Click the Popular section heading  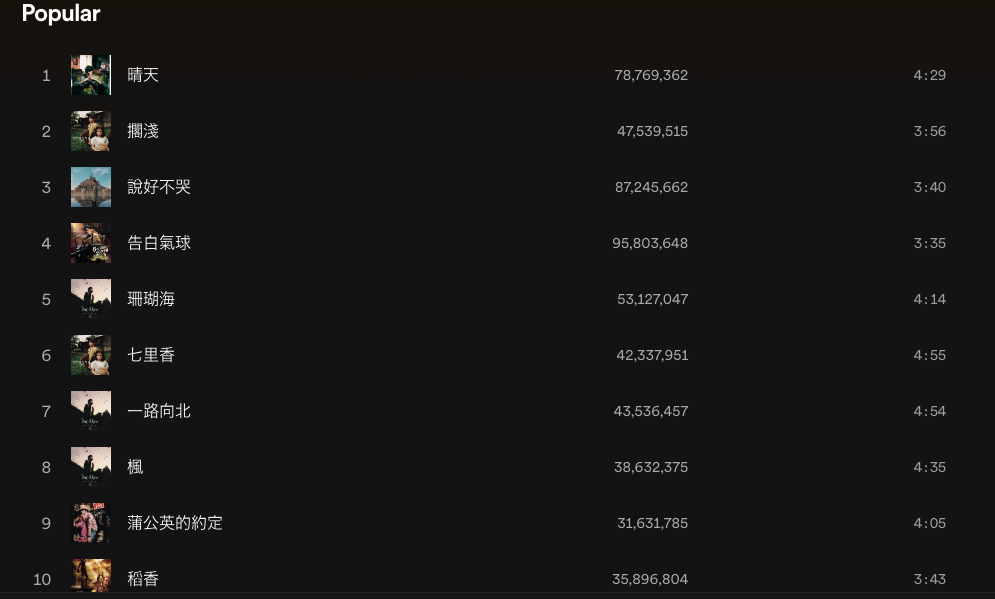click(61, 14)
